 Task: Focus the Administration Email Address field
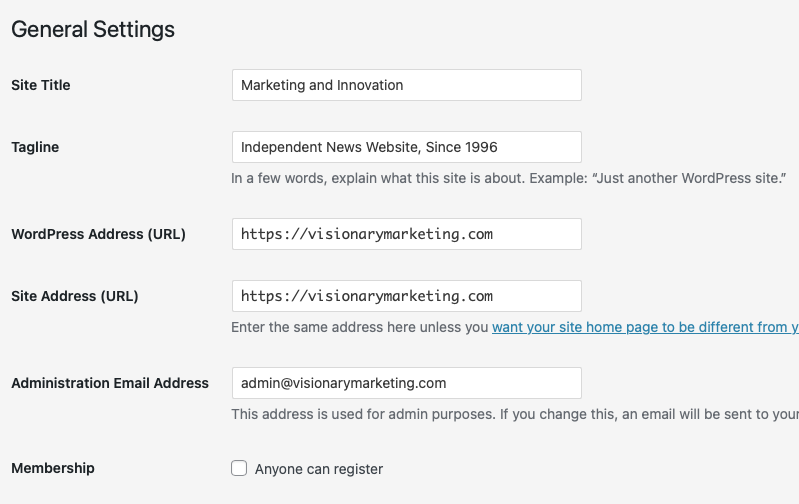click(x=407, y=383)
